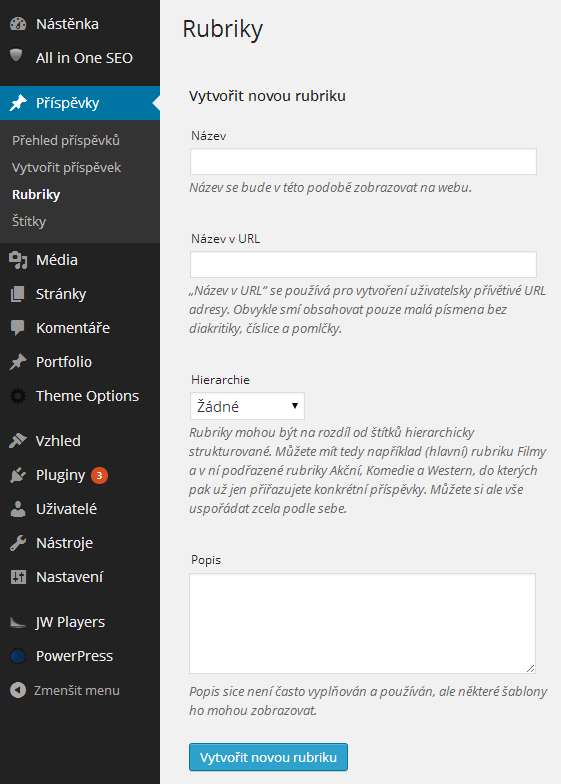Image resolution: width=561 pixels, height=784 pixels.
Task: Click Vytvořit novou rubriku button
Action: [268, 757]
